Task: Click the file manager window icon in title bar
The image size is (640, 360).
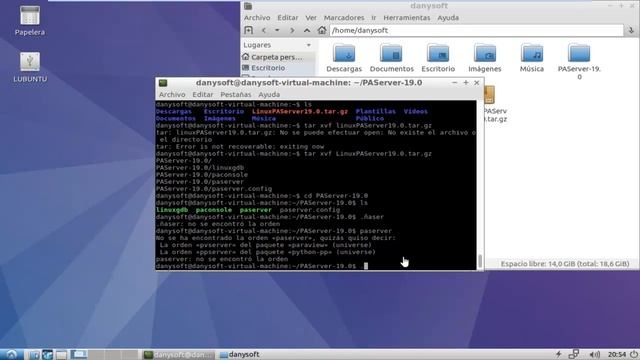Action: click(x=248, y=6)
